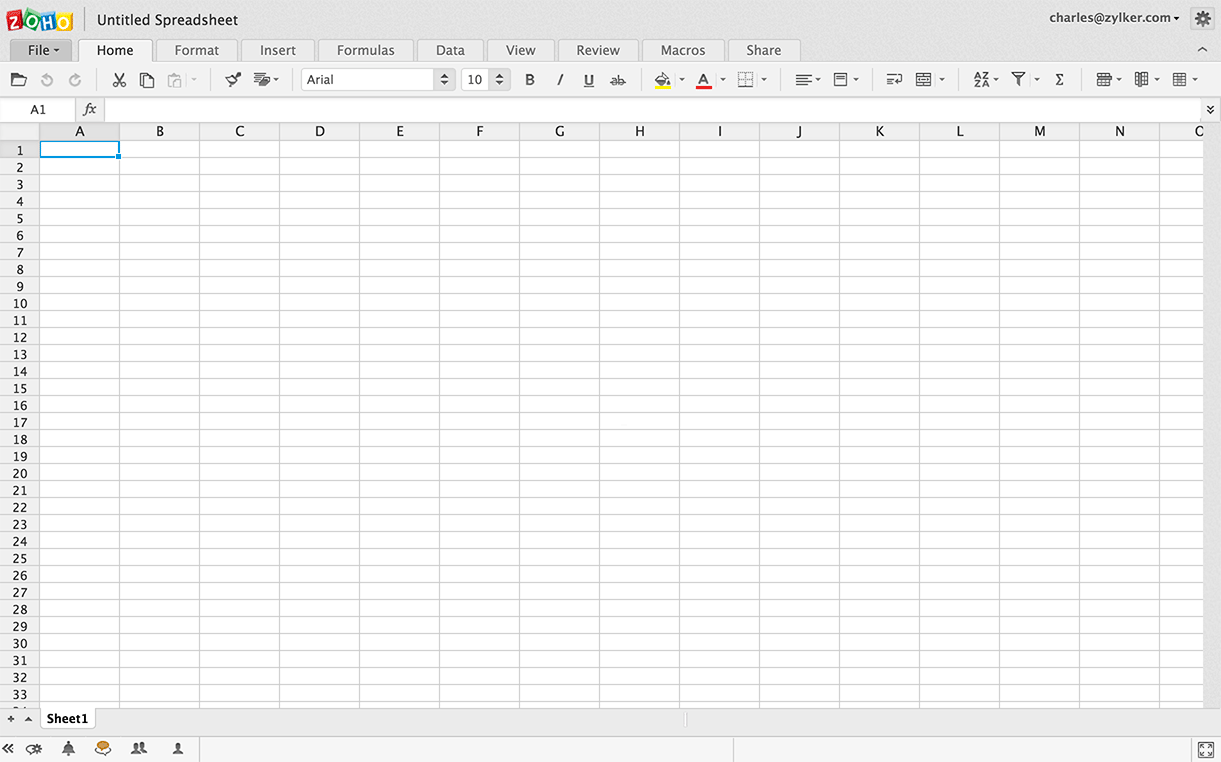Image resolution: width=1221 pixels, height=762 pixels.
Task: Toggle italic formatting
Action: tap(559, 79)
